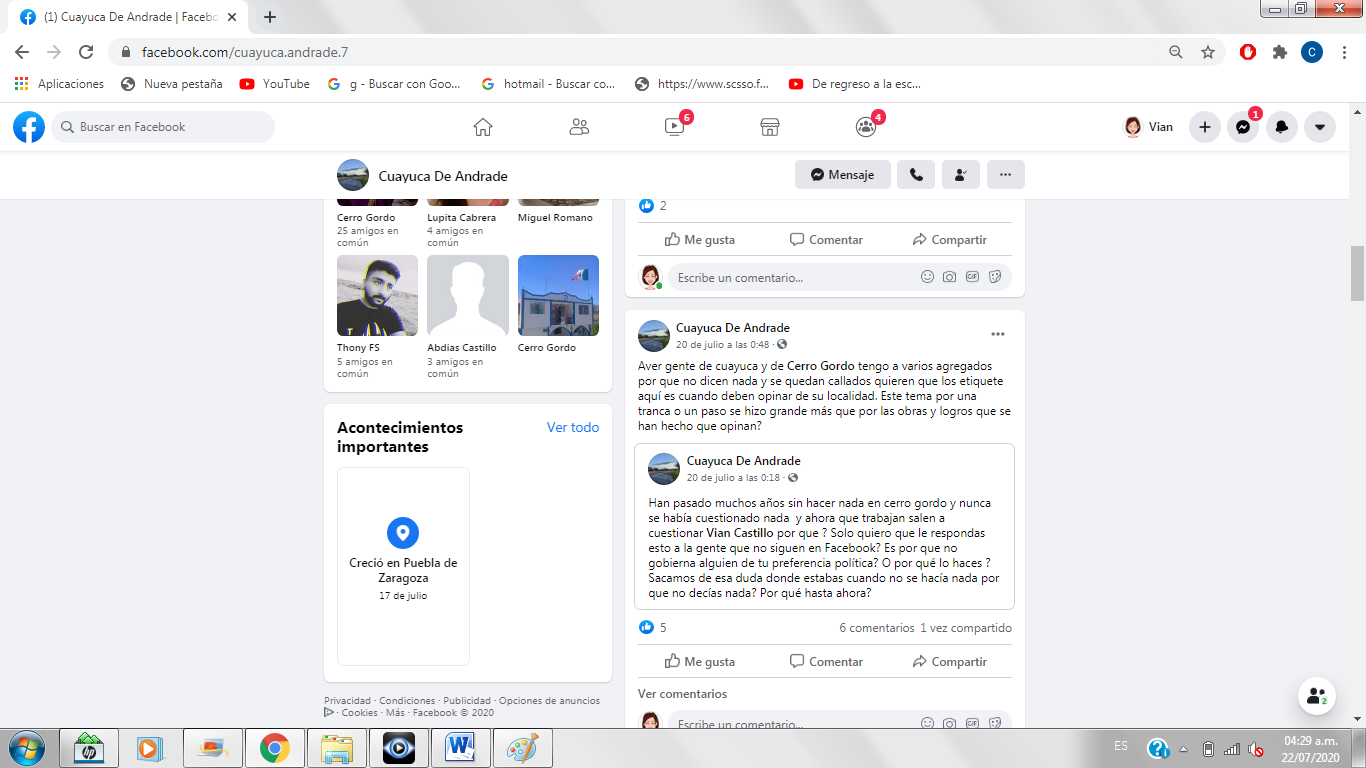Viewport: 1366px width, 768px height.
Task: Go back with the browser back arrow
Action: 22,52
